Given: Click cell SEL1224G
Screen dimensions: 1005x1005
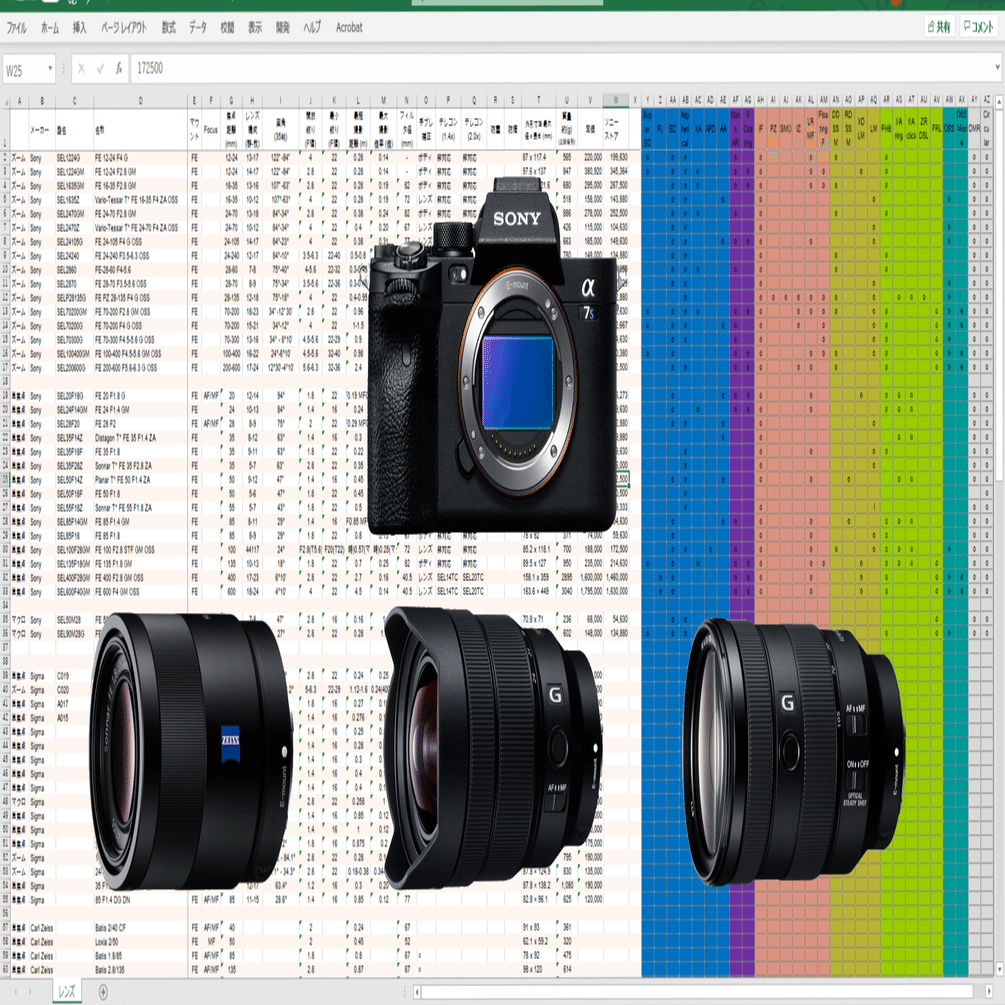Looking at the screenshot, I should pyautogui.click(x=74, y=158).
